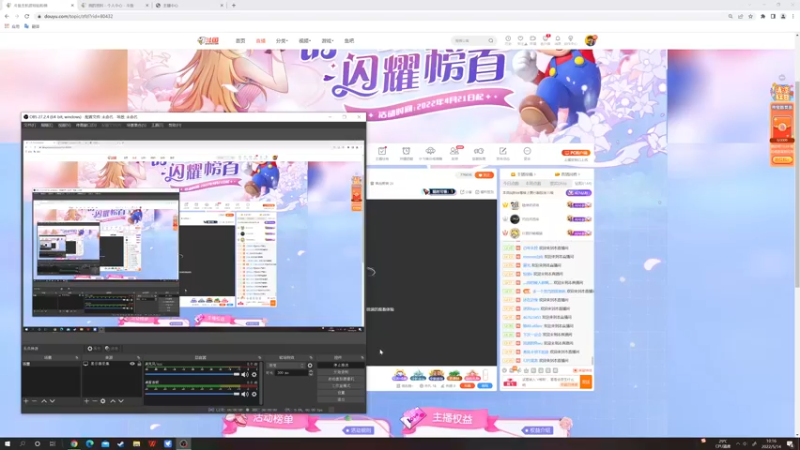Open the 活动榜单 activity ranking banner

tap(273, 419)
